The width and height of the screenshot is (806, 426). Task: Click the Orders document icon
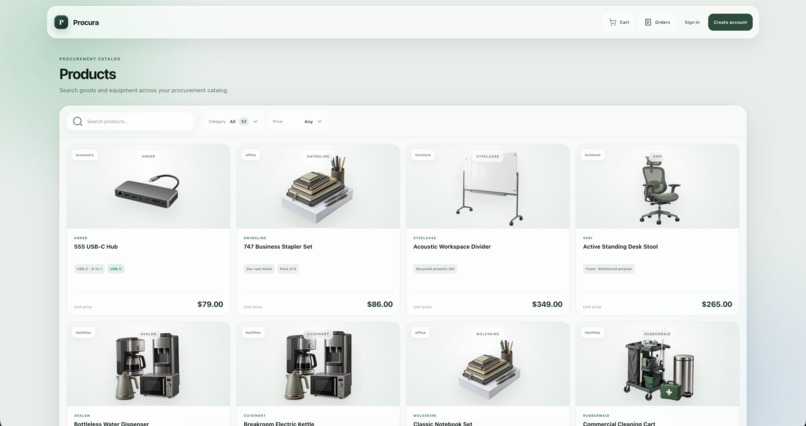[x=648, y=22]
